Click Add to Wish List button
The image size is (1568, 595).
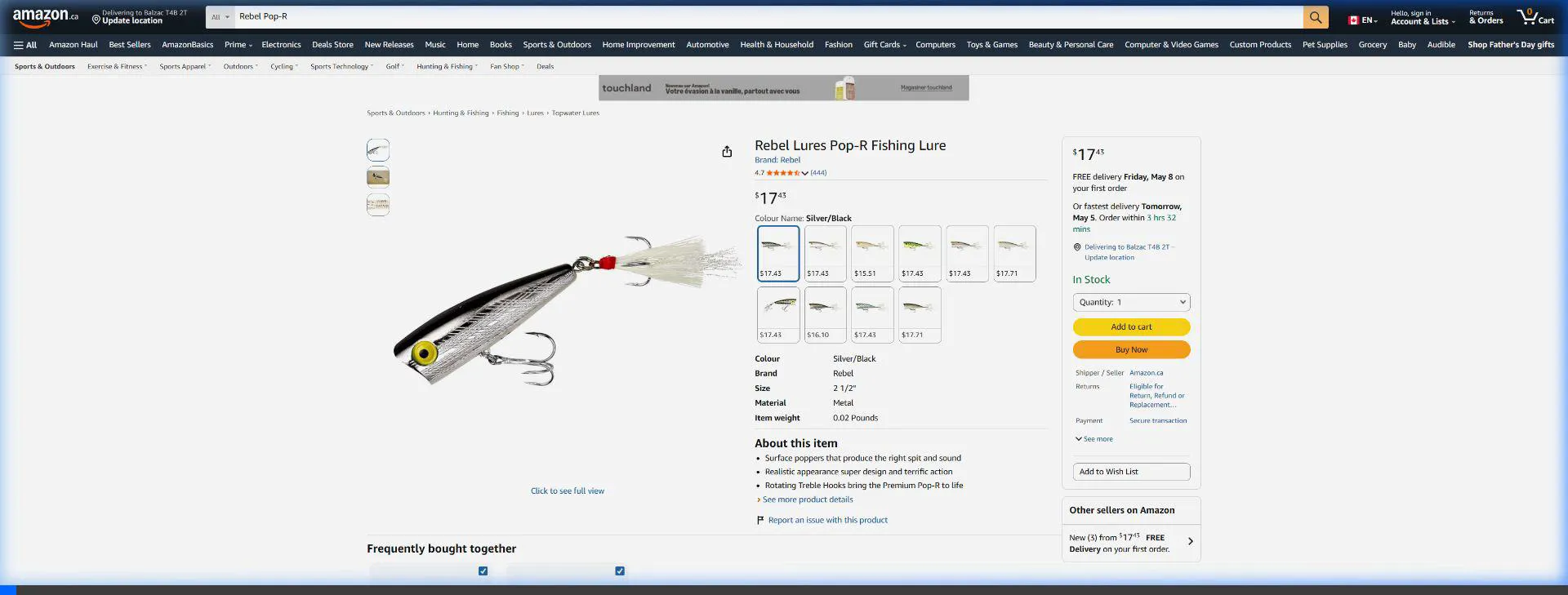click(x=1131, y=472)
